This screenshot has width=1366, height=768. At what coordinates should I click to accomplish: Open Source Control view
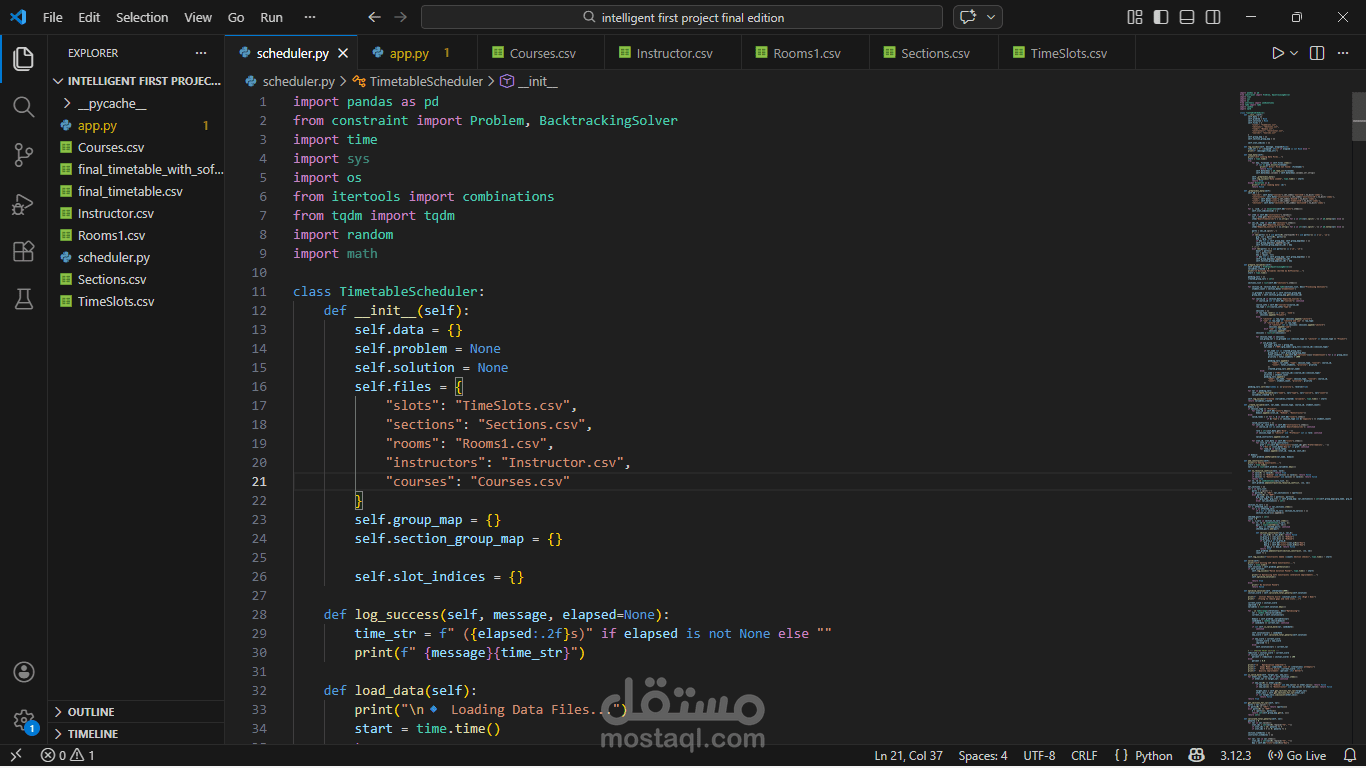point(23,154)
